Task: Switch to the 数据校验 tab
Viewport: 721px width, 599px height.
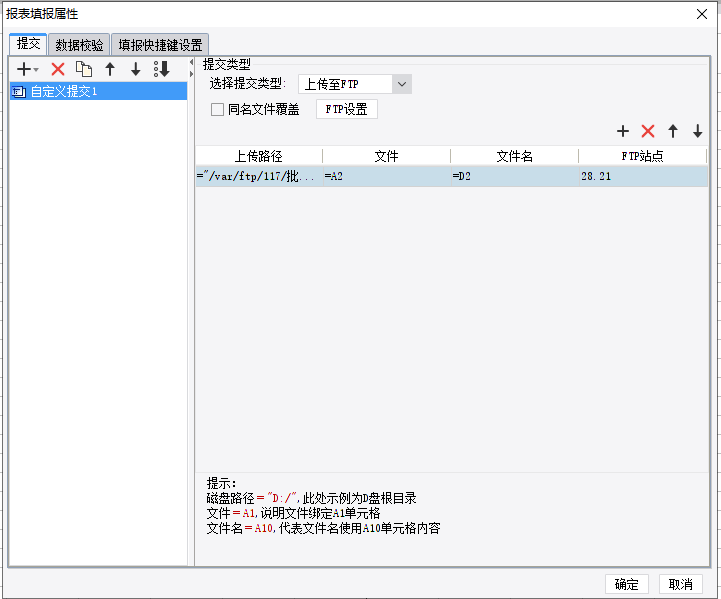Action: coord(79,45)
